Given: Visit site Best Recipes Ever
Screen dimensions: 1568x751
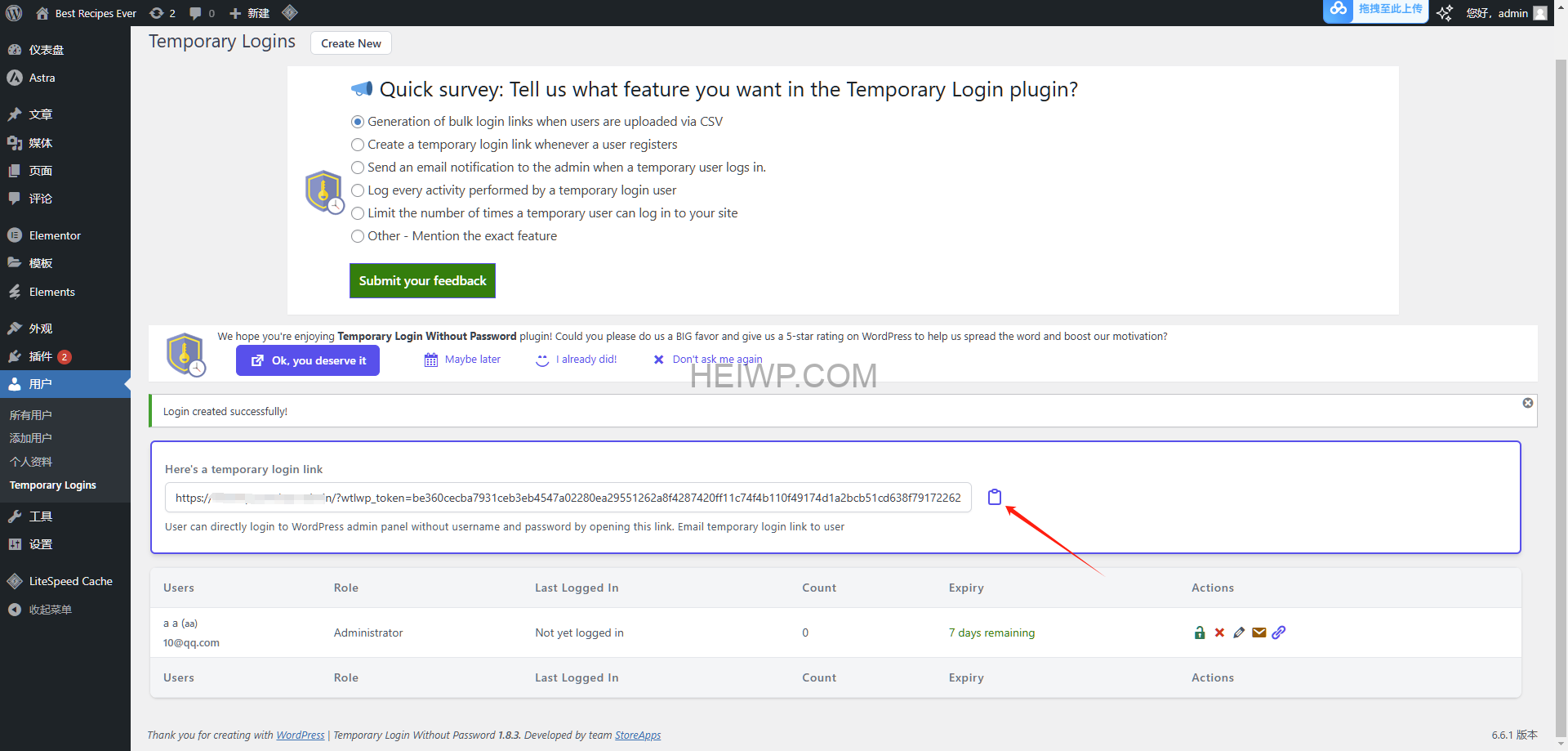Looking at the screenshot, I should point(87,13).
